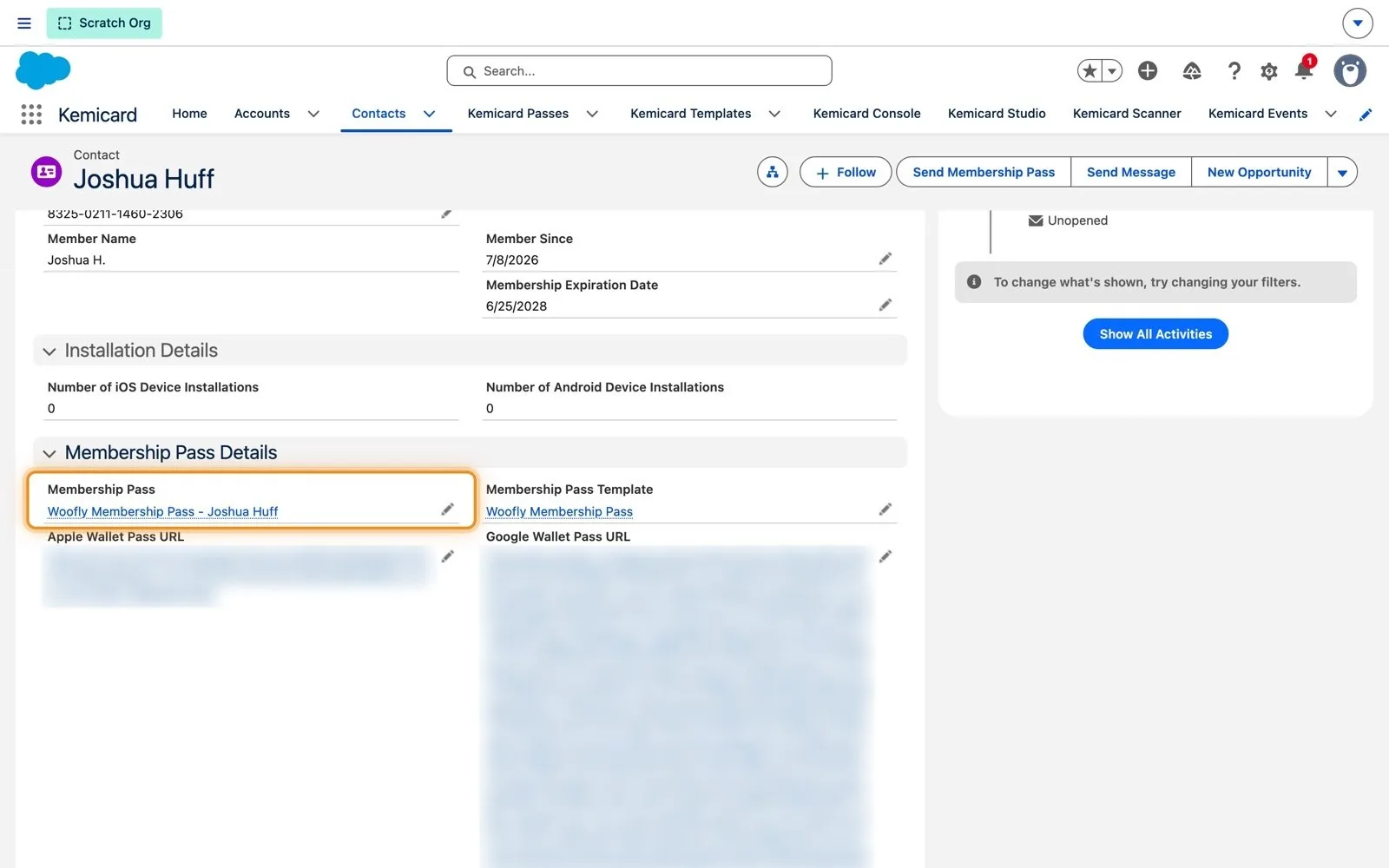Edit the Apple Wallet Pass URL field
1389x868 pixels.
click(447, 556)
